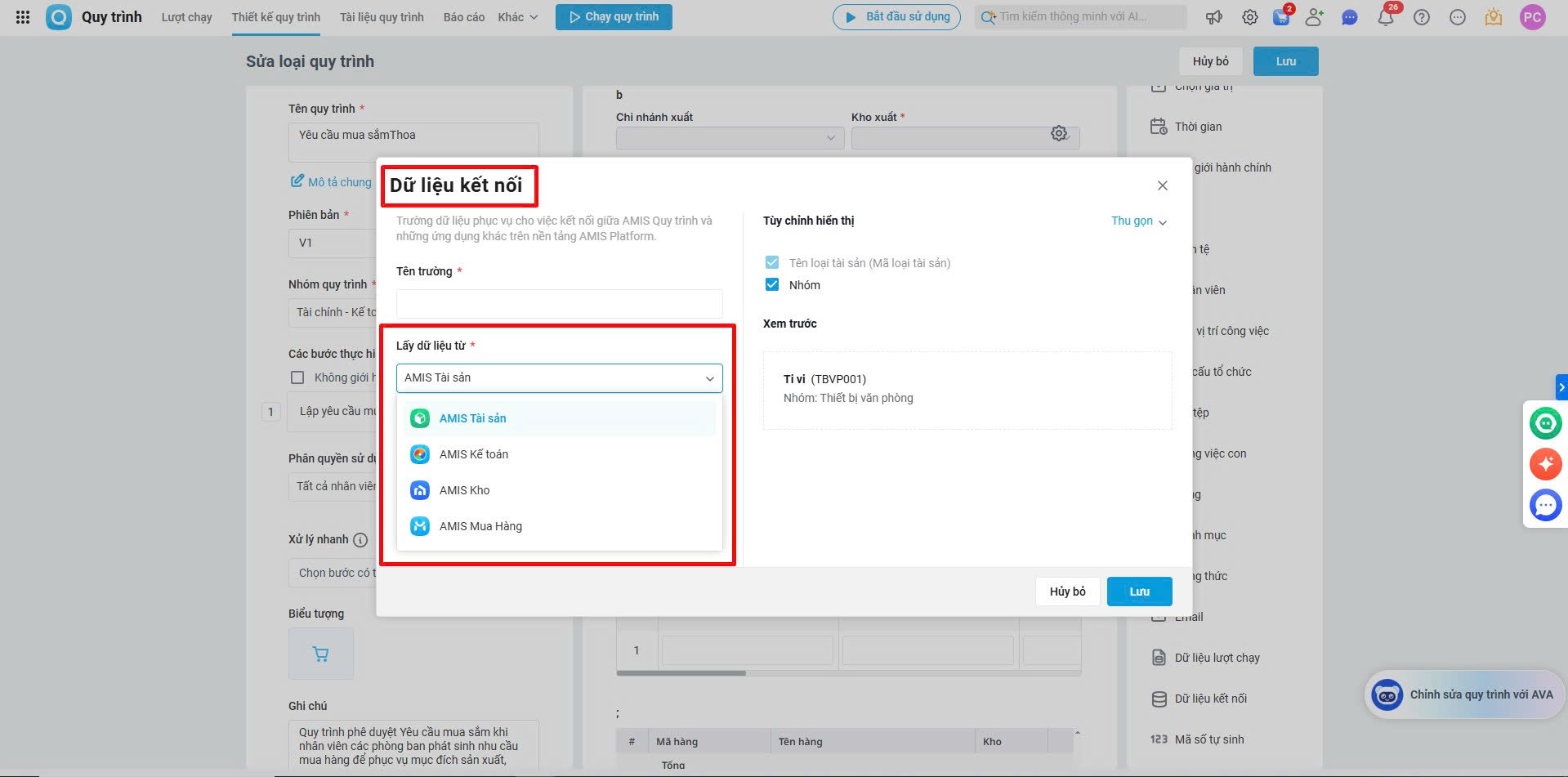Click page header Lưu button
The image size is (1568, 777).
pyautogui.click(x=1286, y=61)
